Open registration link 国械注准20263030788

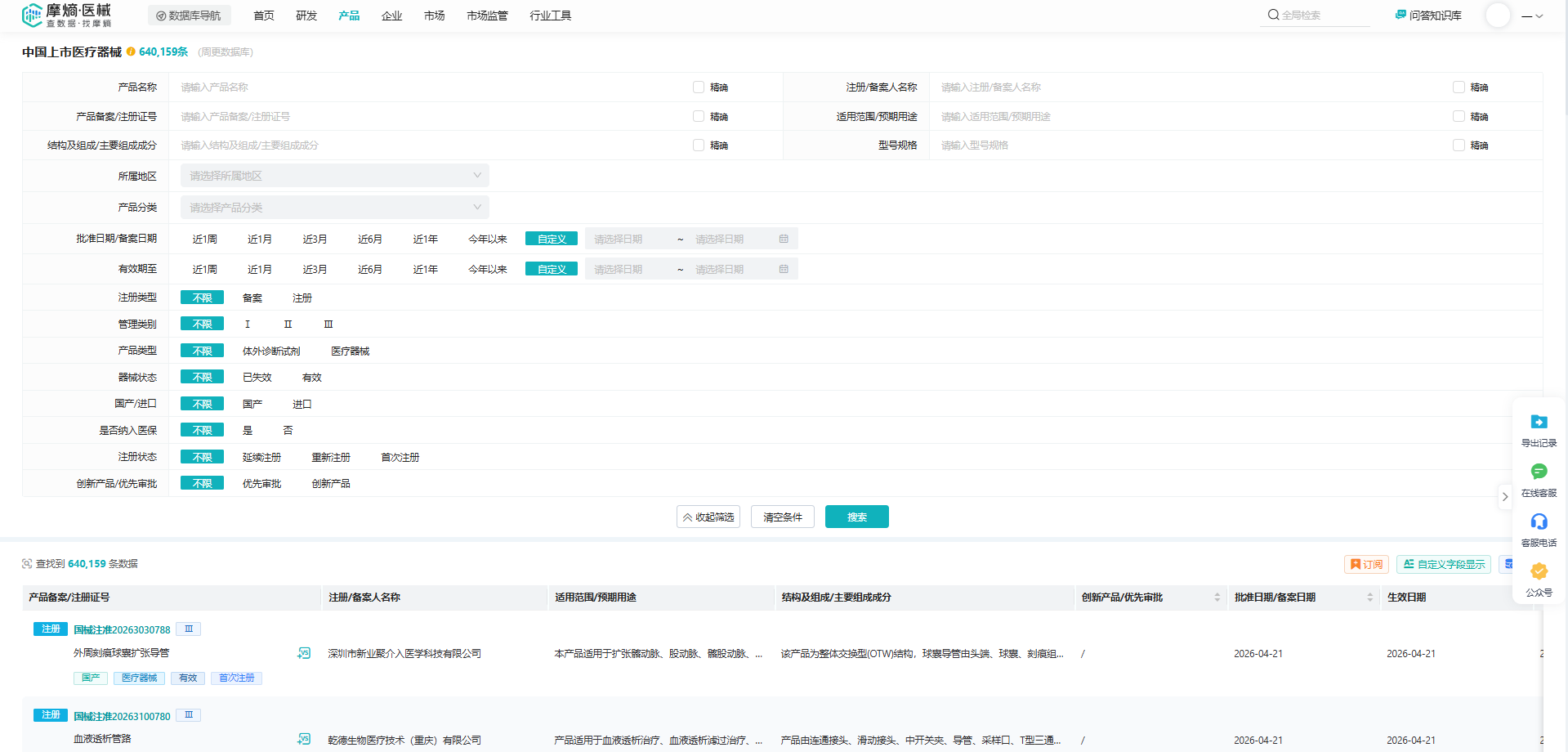[x=122, y=630]
